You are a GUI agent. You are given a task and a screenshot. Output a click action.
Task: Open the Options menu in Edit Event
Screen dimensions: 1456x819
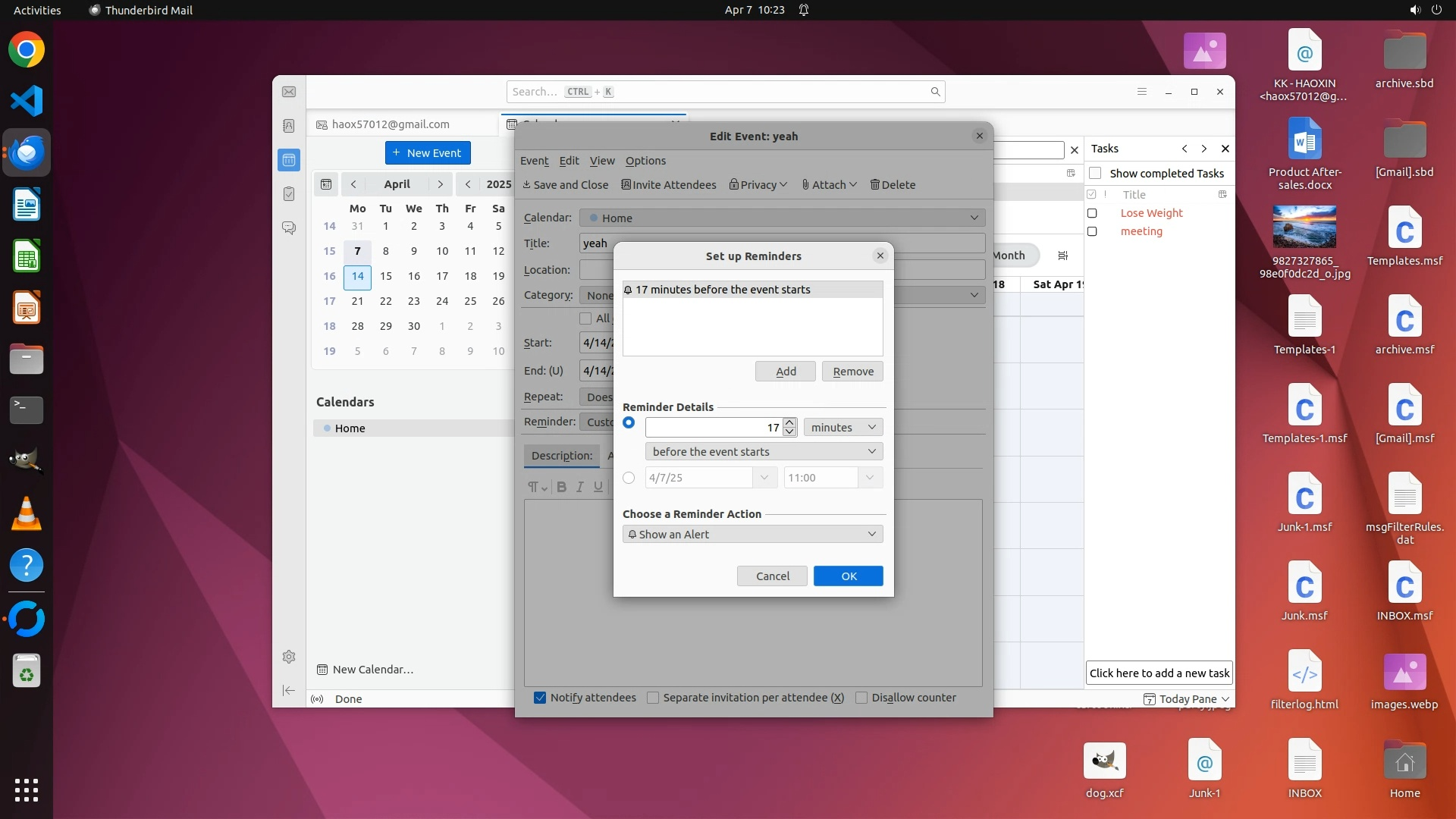[645, 161]
